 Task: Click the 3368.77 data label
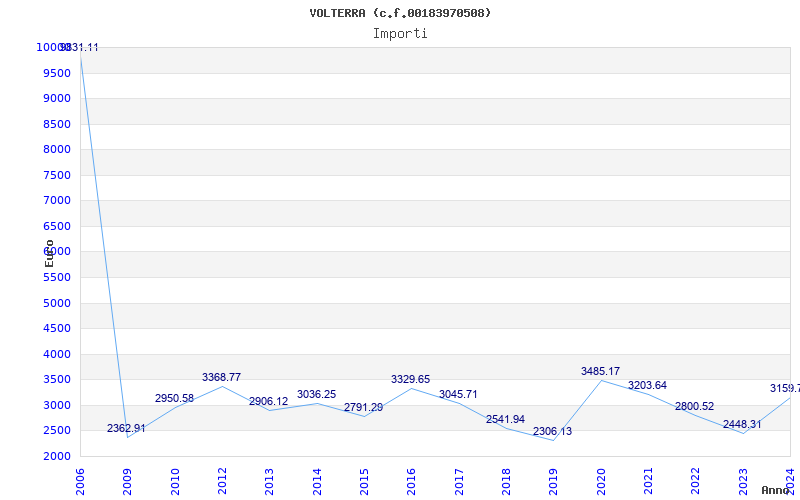click(x=221, y=378)
